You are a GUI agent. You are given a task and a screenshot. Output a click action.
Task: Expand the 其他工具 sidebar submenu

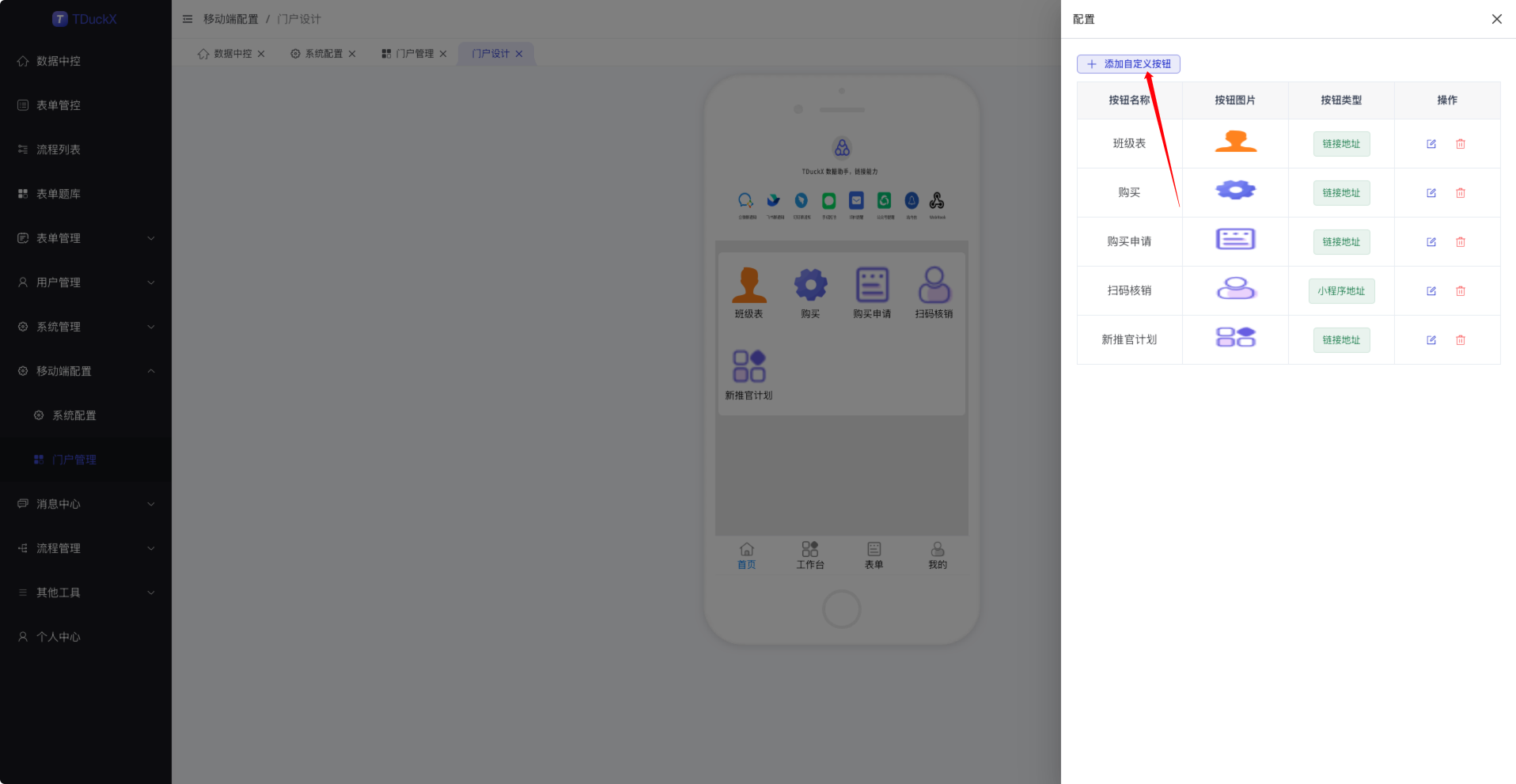85,593
